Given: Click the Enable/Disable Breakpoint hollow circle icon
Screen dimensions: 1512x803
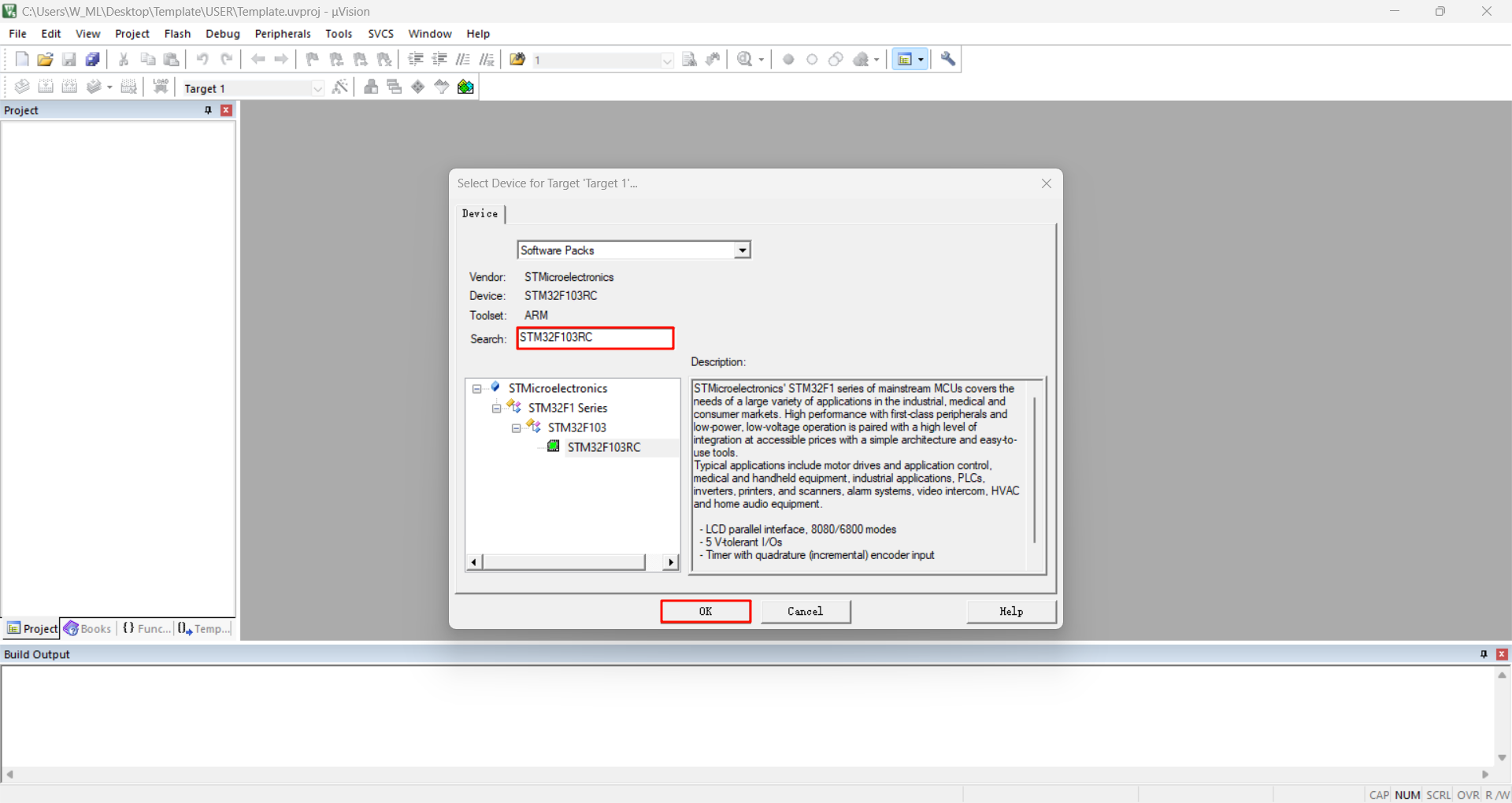Looking at the screenshot, I should click(812, 59).
